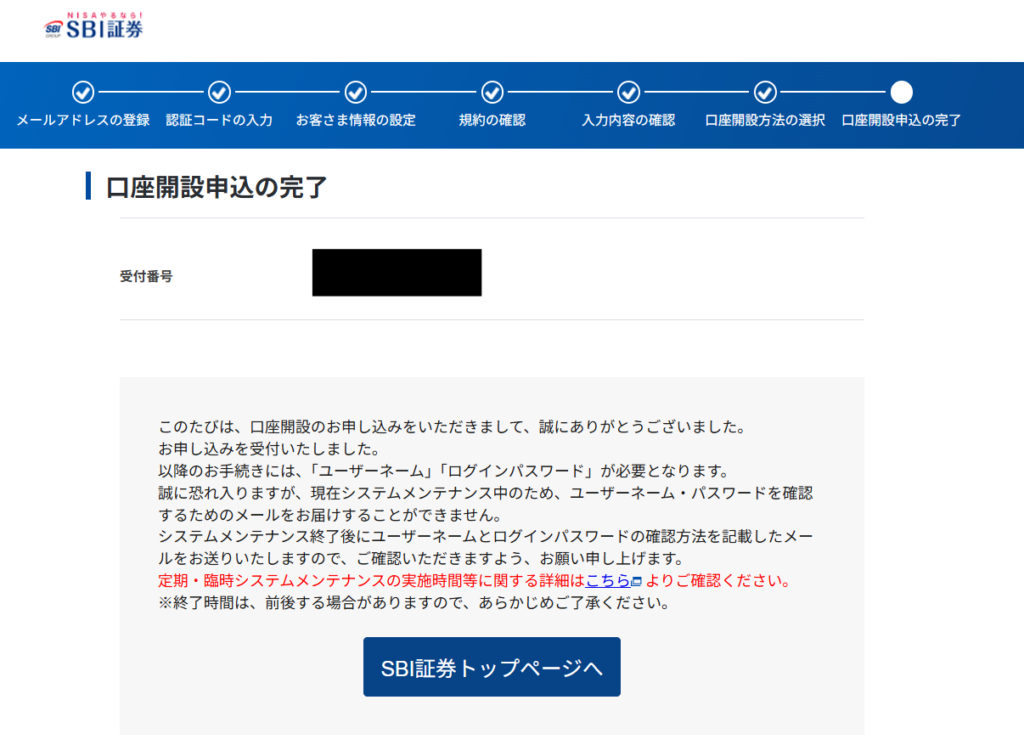Viewport: 1024px width, 745px height.
Task: Select the 入力内容の確認 step label
Action: [628, 120]
